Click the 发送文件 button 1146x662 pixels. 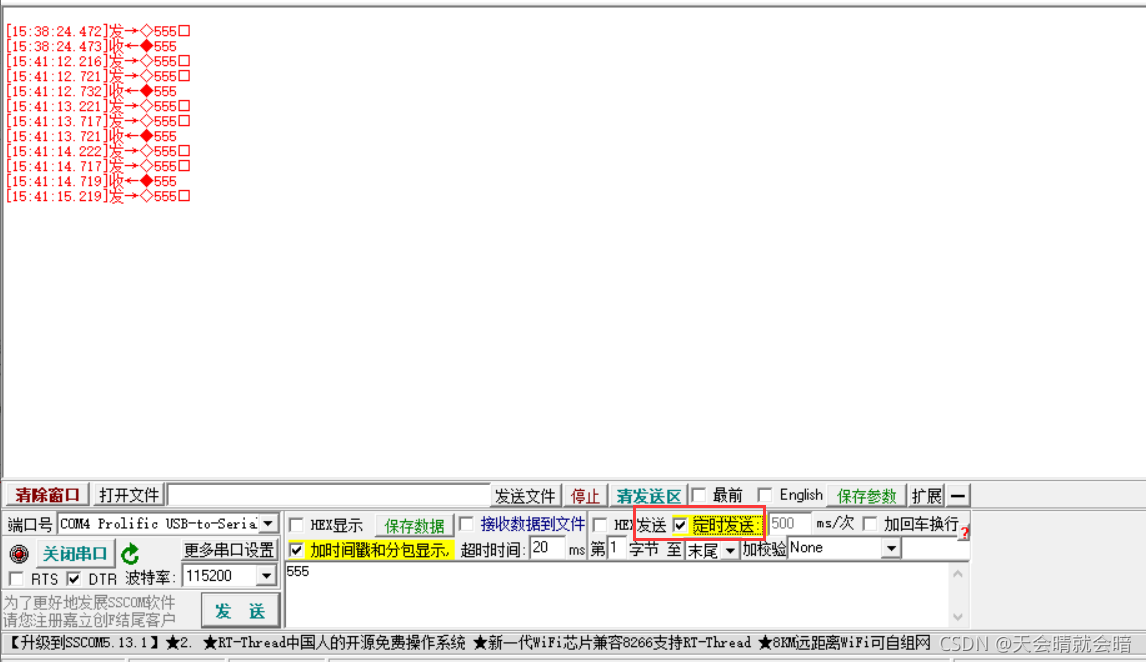pyautogui.click(x=525, y=496)
